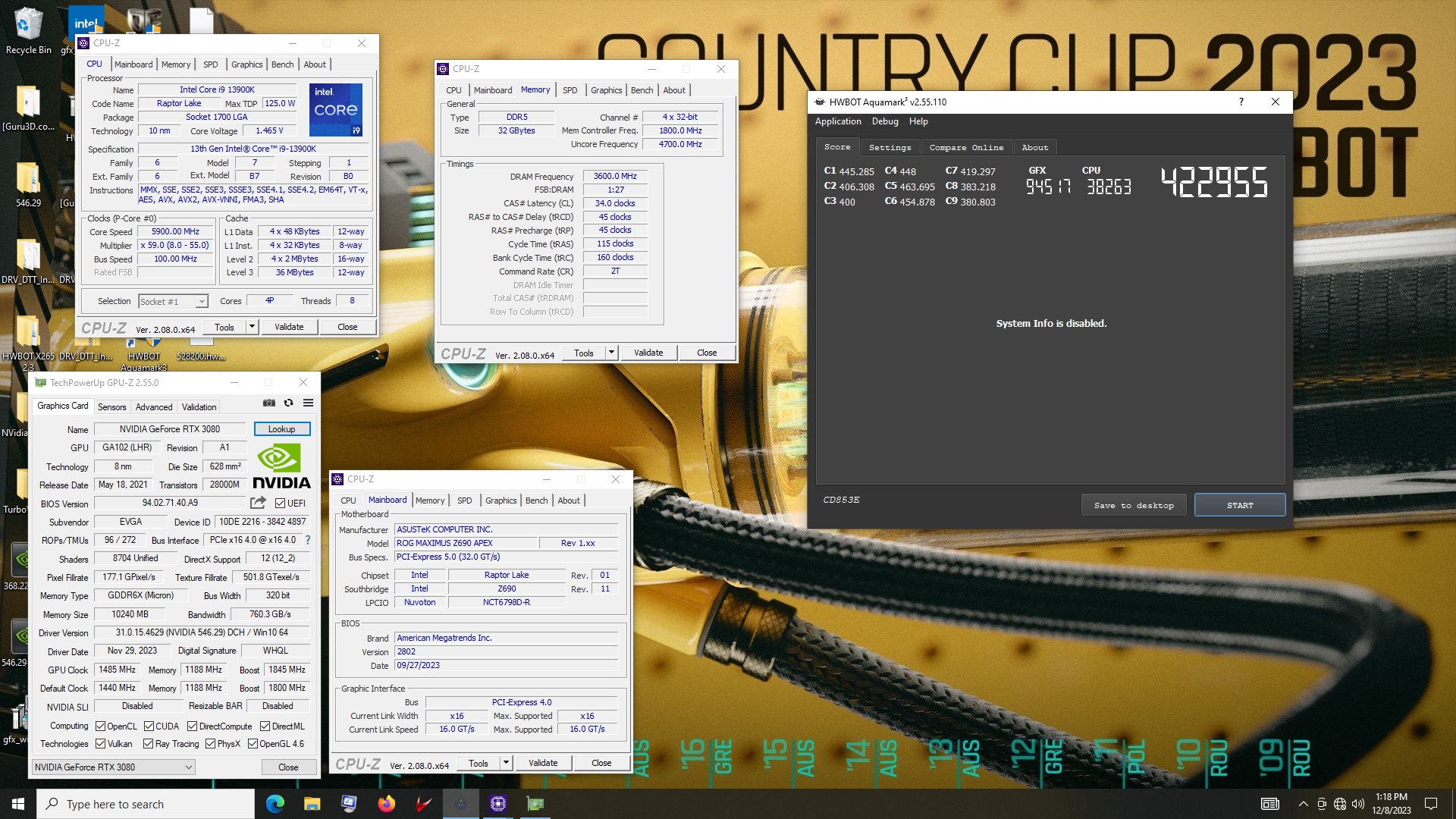Open the Recycle Bin desktop icon
The height and width of the screenshot is (819, 1456).
[x=28, y=31]
